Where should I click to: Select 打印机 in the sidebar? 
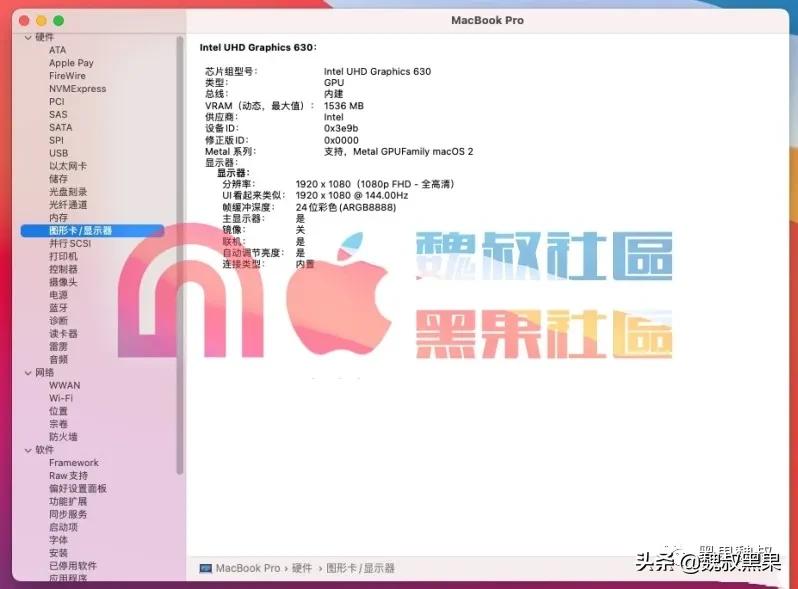[63, 256]
